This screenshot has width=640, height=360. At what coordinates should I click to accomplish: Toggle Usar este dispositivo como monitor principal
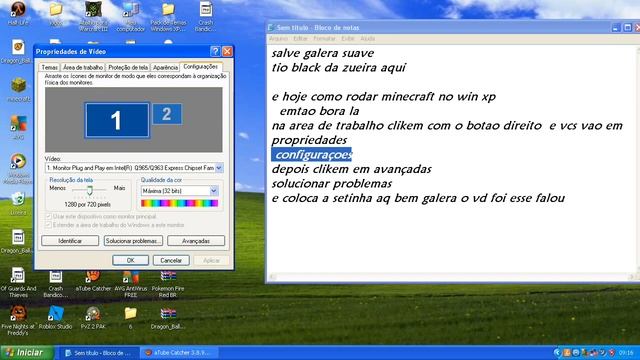click(x=48, y=216)
